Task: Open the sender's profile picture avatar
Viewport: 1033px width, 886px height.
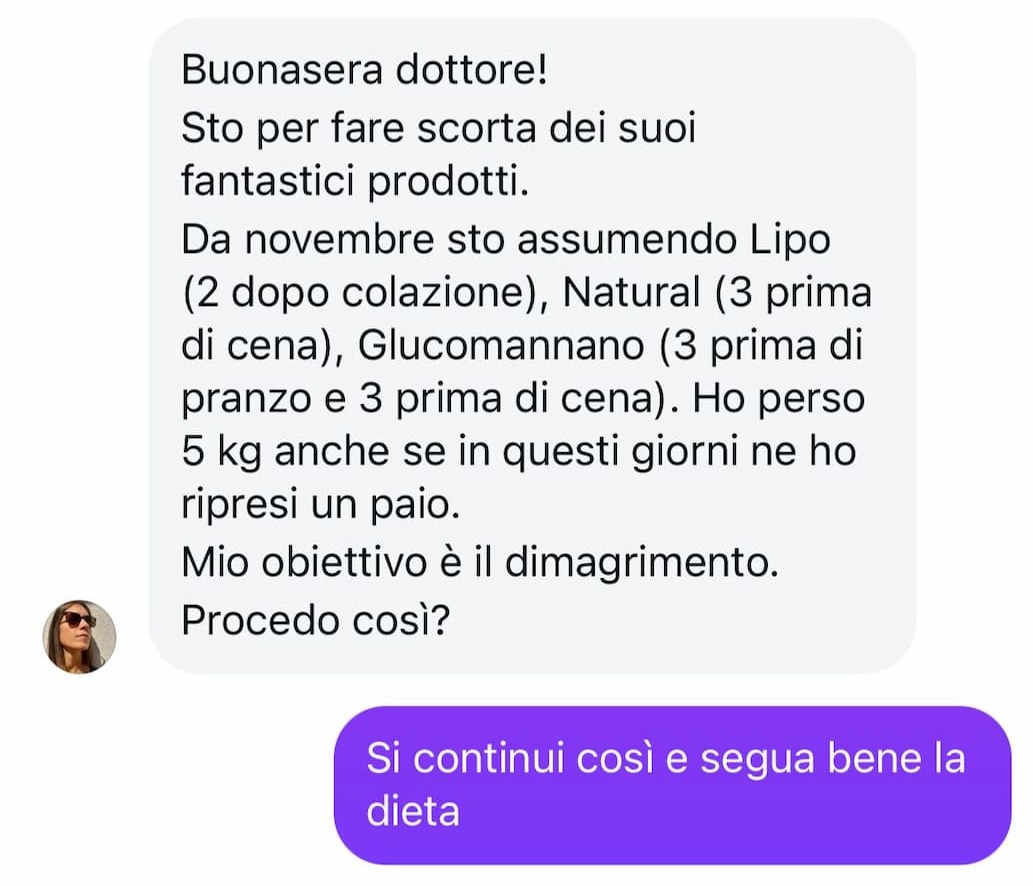Action: point(79,636)
